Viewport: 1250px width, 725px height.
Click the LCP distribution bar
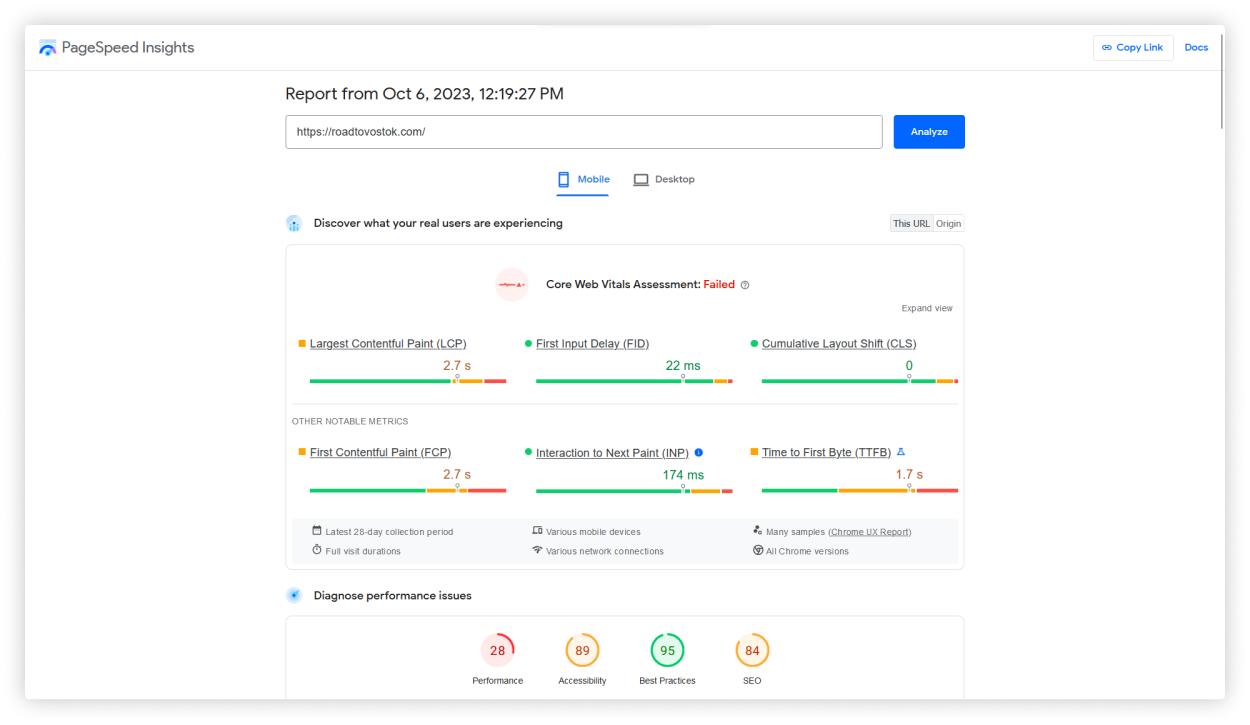[408, 381]
